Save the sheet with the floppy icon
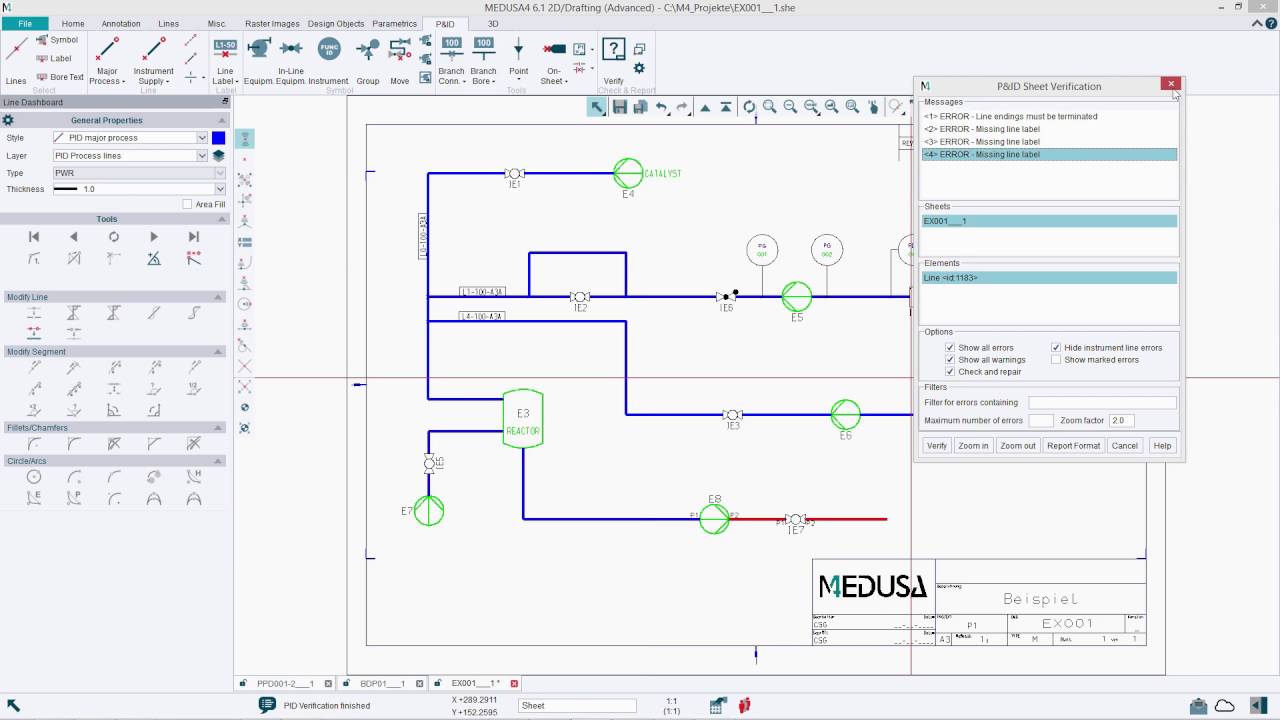 coord(619,107)
